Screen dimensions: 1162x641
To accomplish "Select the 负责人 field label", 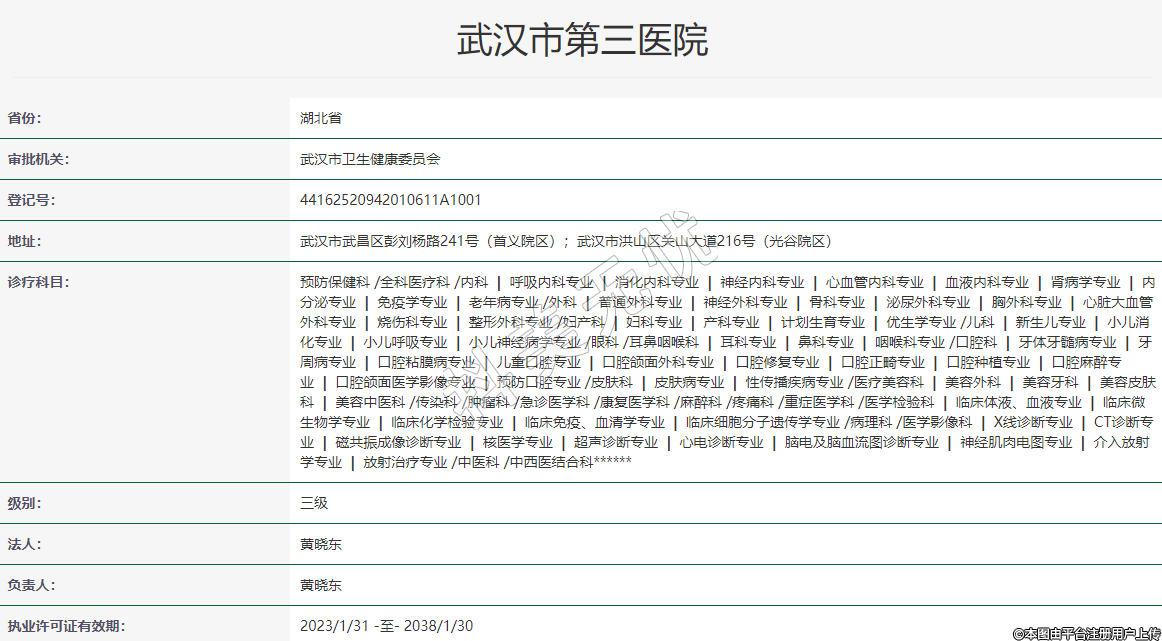I will click(x=31, y=585).
